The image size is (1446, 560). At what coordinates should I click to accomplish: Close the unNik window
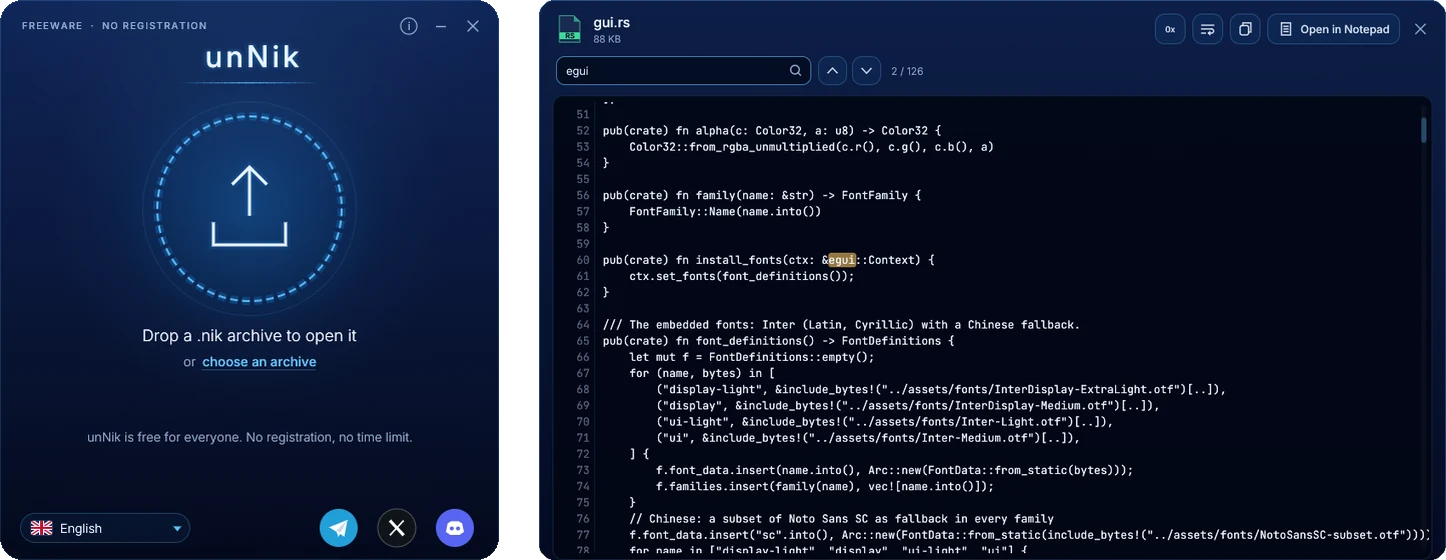[x=473, y=26]
